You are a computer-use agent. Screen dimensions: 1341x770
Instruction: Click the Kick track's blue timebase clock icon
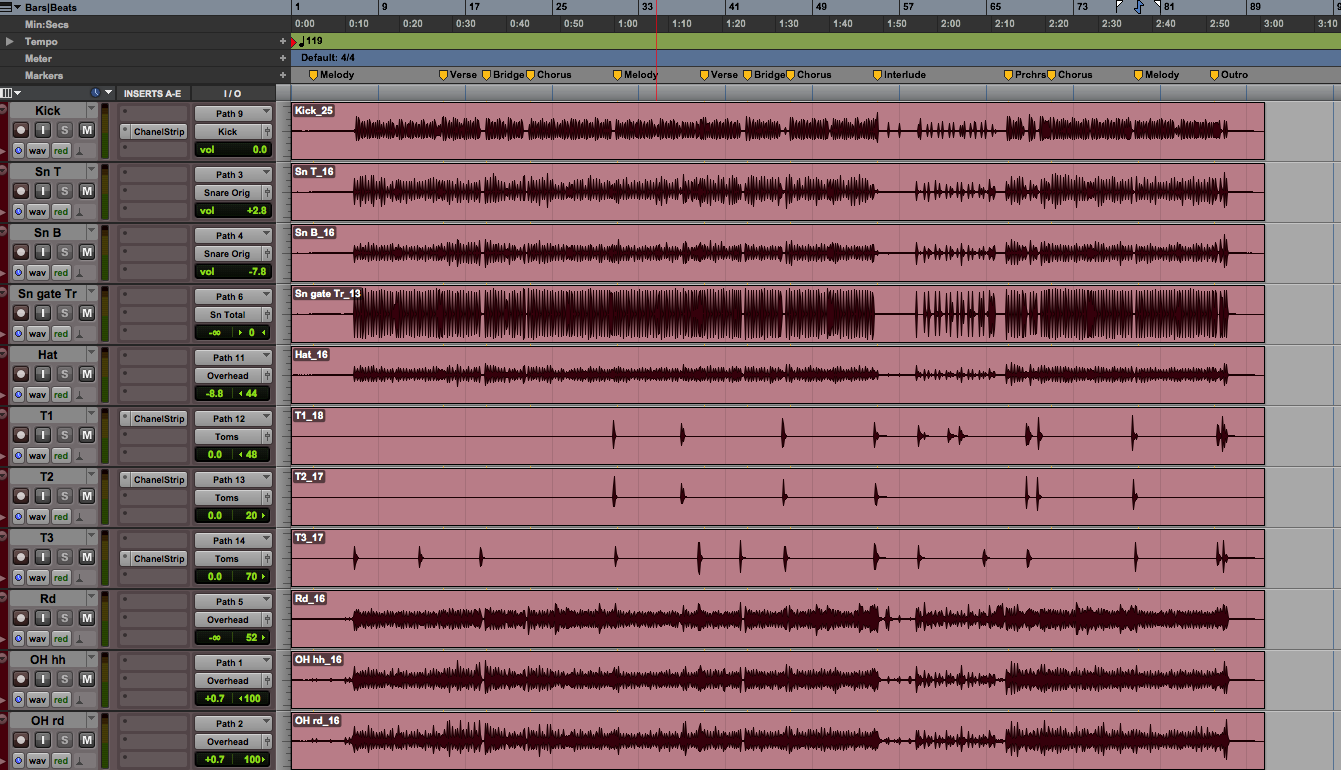click(19, 151)
